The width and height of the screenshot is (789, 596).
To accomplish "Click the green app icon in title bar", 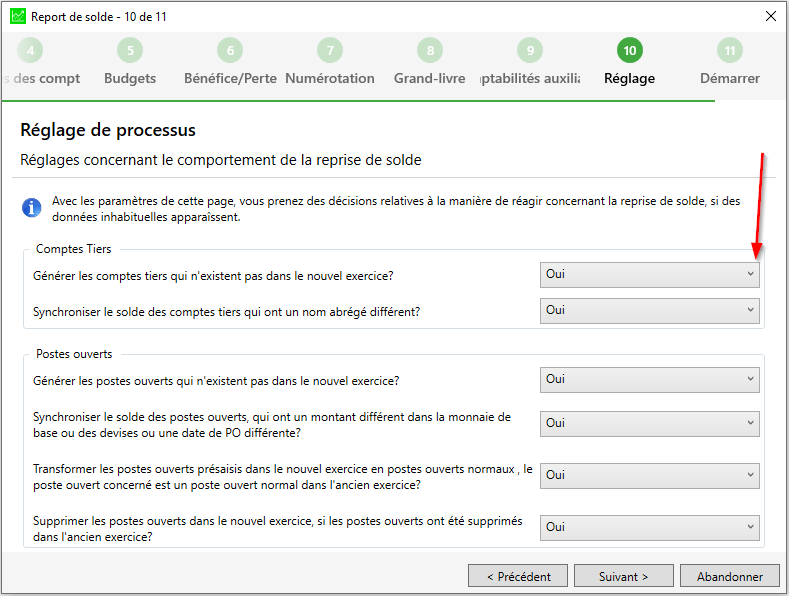I will coord(18,16).
